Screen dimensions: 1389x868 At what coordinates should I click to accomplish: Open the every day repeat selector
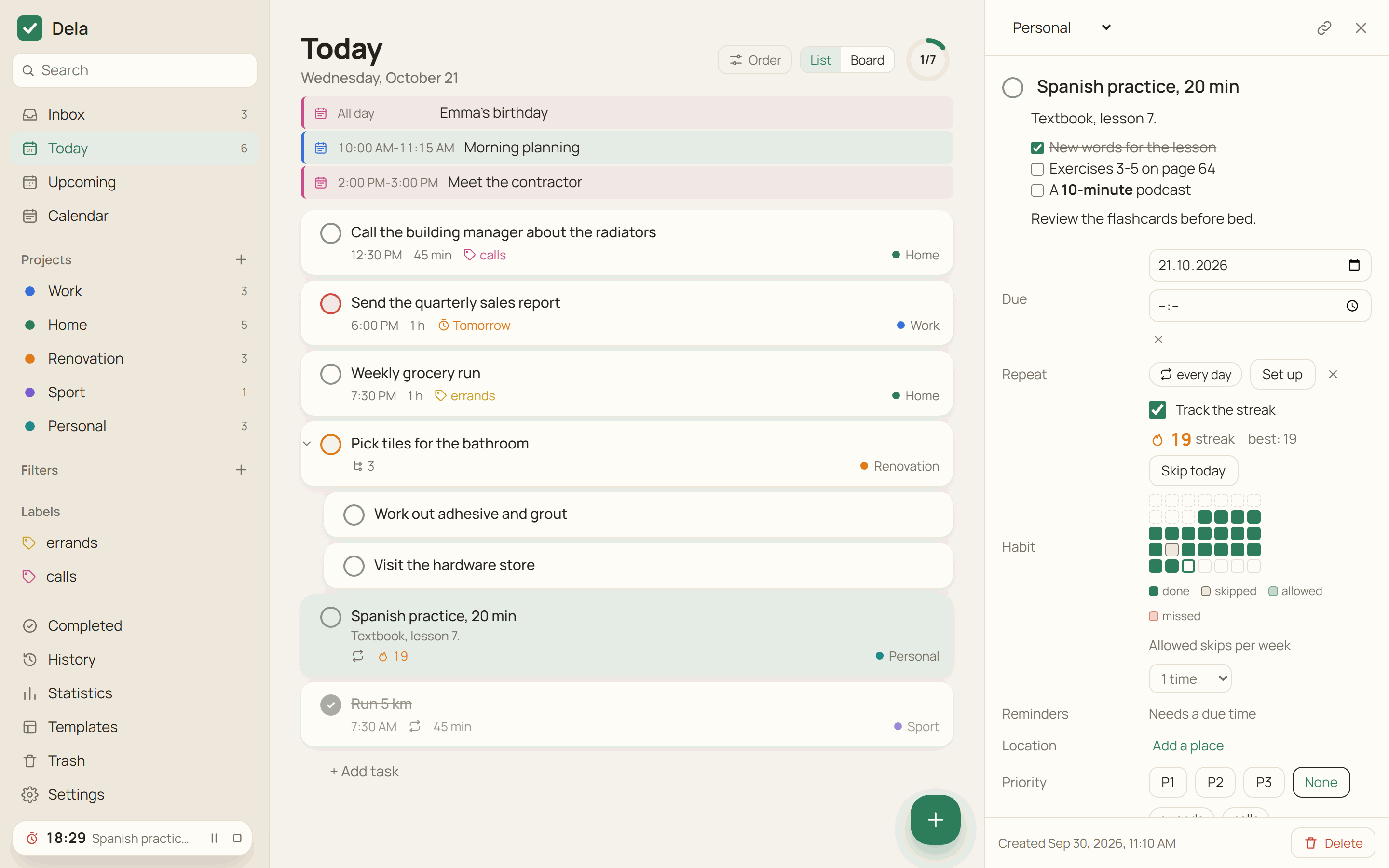pyautogui.click(x=1195, y=374)
